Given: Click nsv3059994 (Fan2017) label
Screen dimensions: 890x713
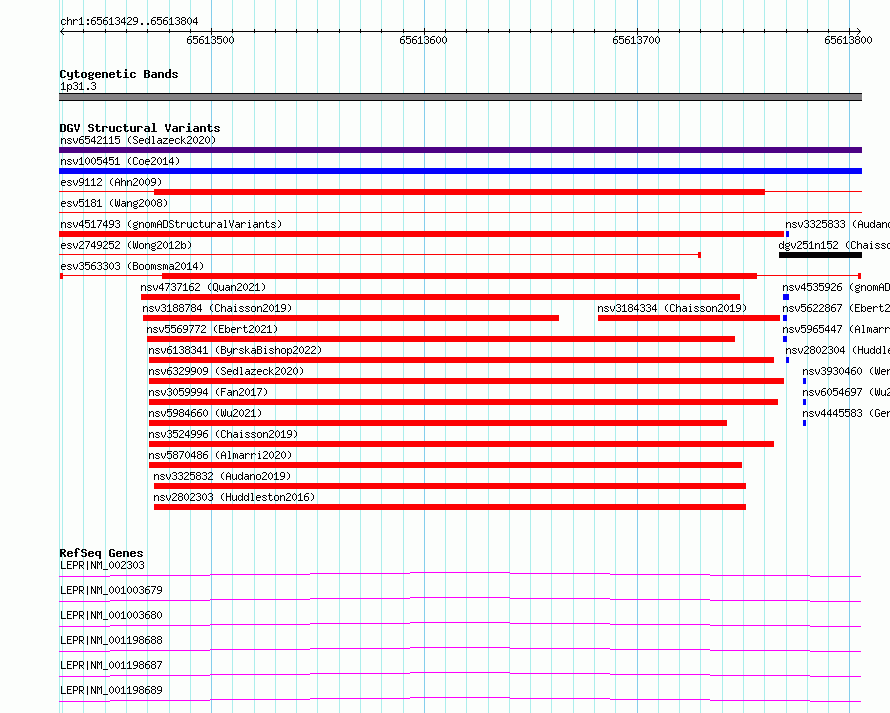Looking at the screenshot, I should click(208, 392).
